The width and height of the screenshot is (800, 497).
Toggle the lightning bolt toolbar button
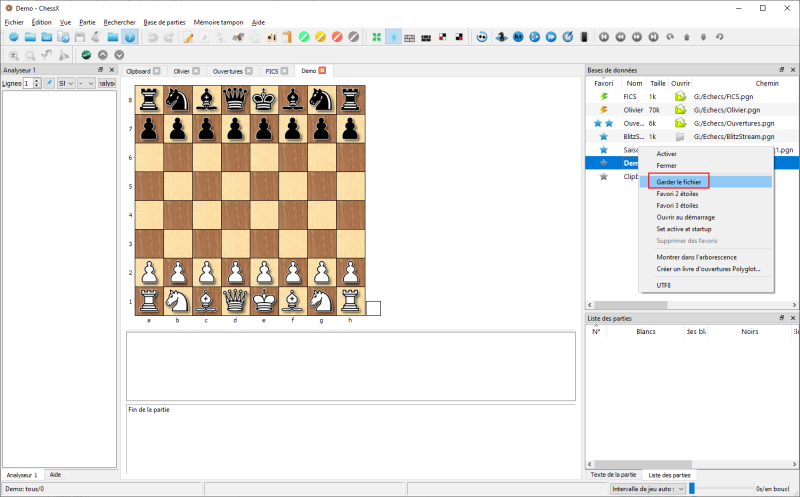(x=393, y=37)
